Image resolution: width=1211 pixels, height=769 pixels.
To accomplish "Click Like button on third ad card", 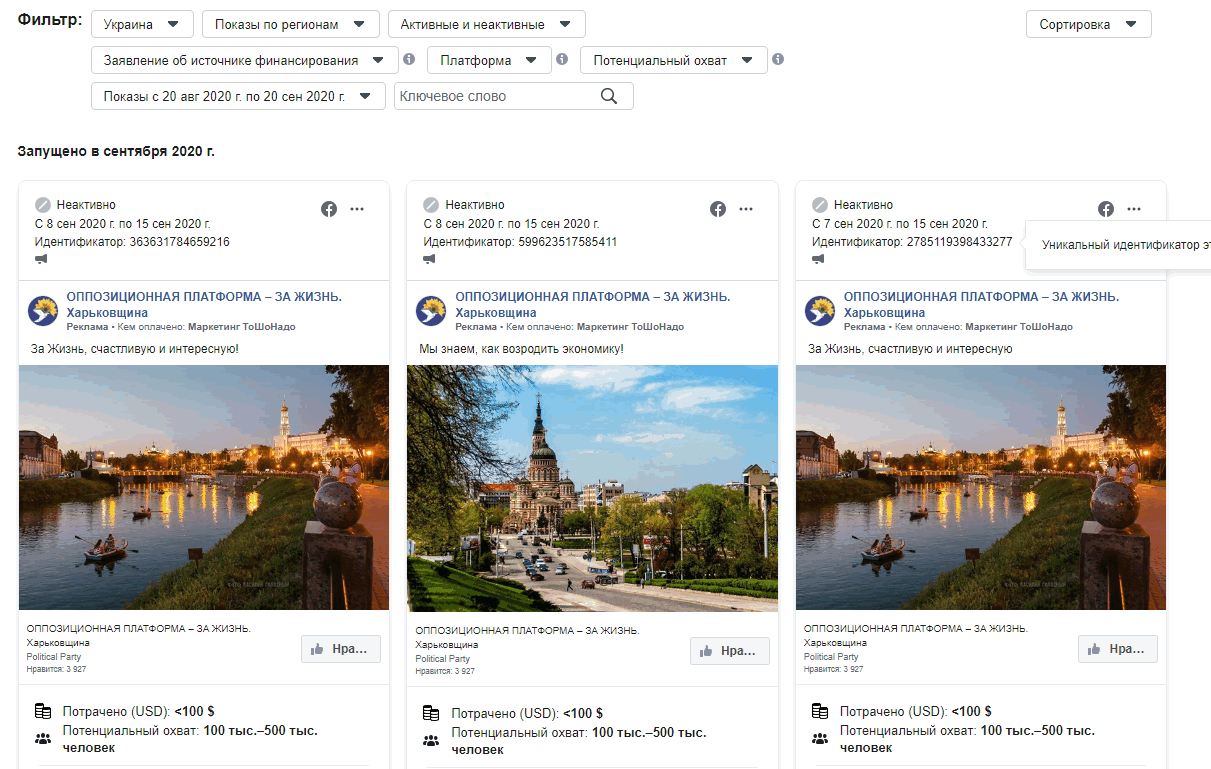I will pyautogui.click(x=1117, y=649).
